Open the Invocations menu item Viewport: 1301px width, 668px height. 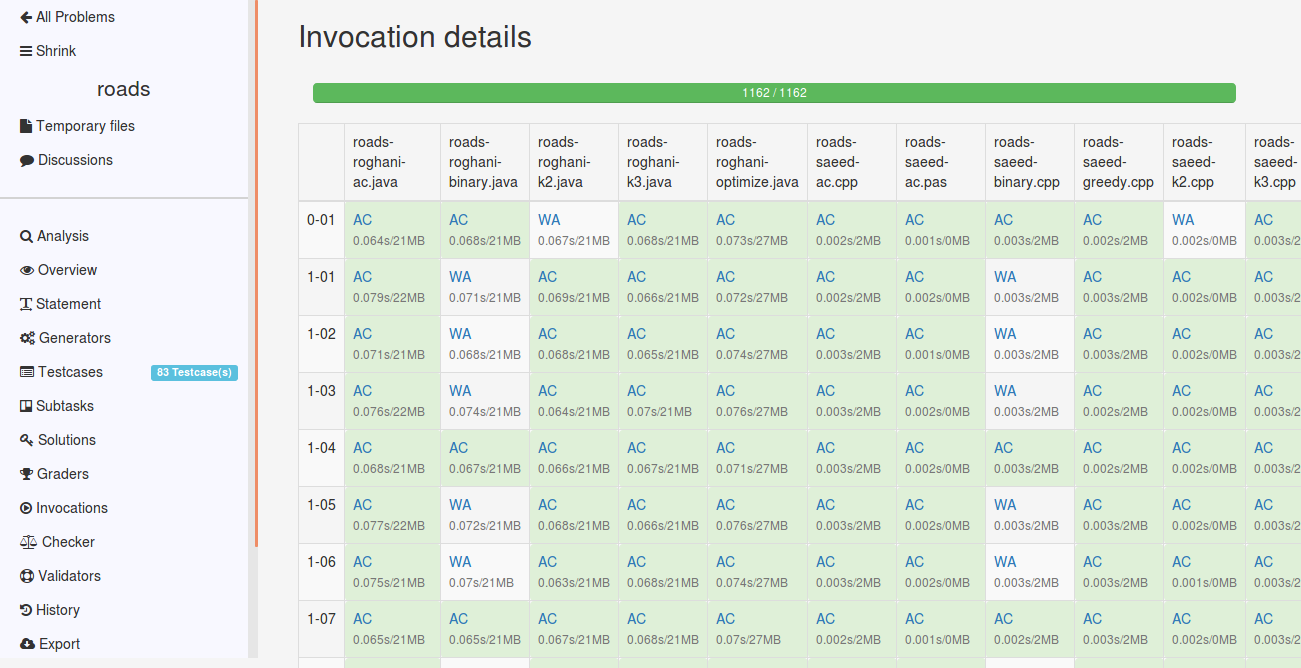pyautogui.click(x=71, y=508)
